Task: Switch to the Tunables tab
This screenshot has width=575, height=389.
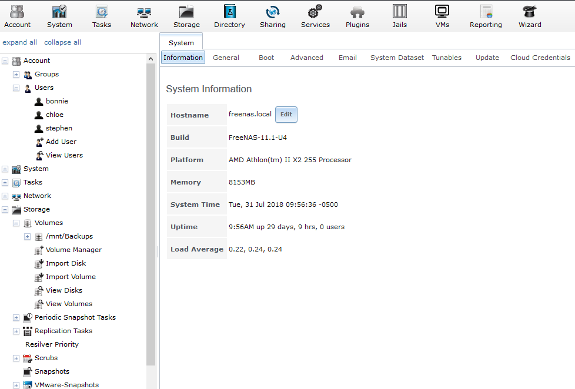Action: point(447,58)
